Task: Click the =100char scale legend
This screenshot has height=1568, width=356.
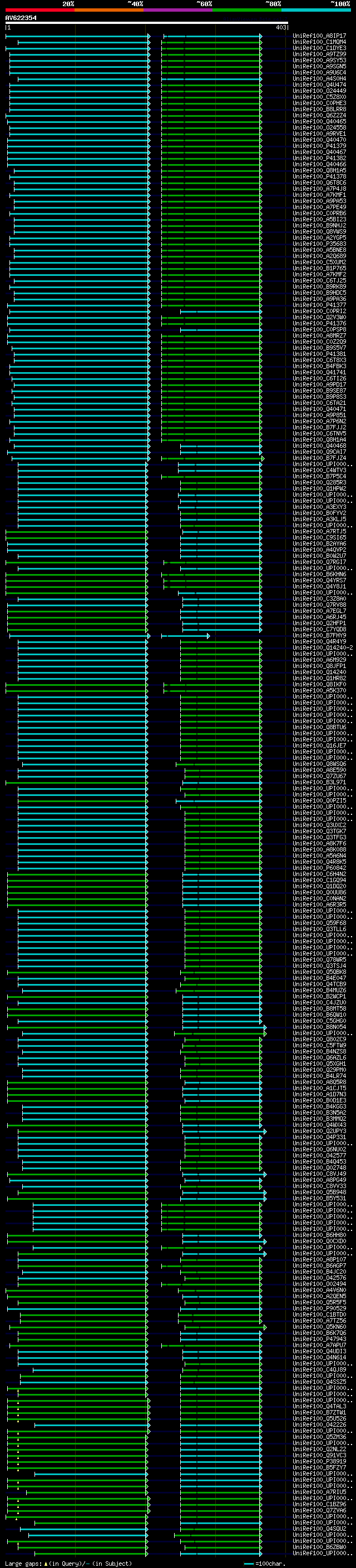Action: coord(264,1563)
